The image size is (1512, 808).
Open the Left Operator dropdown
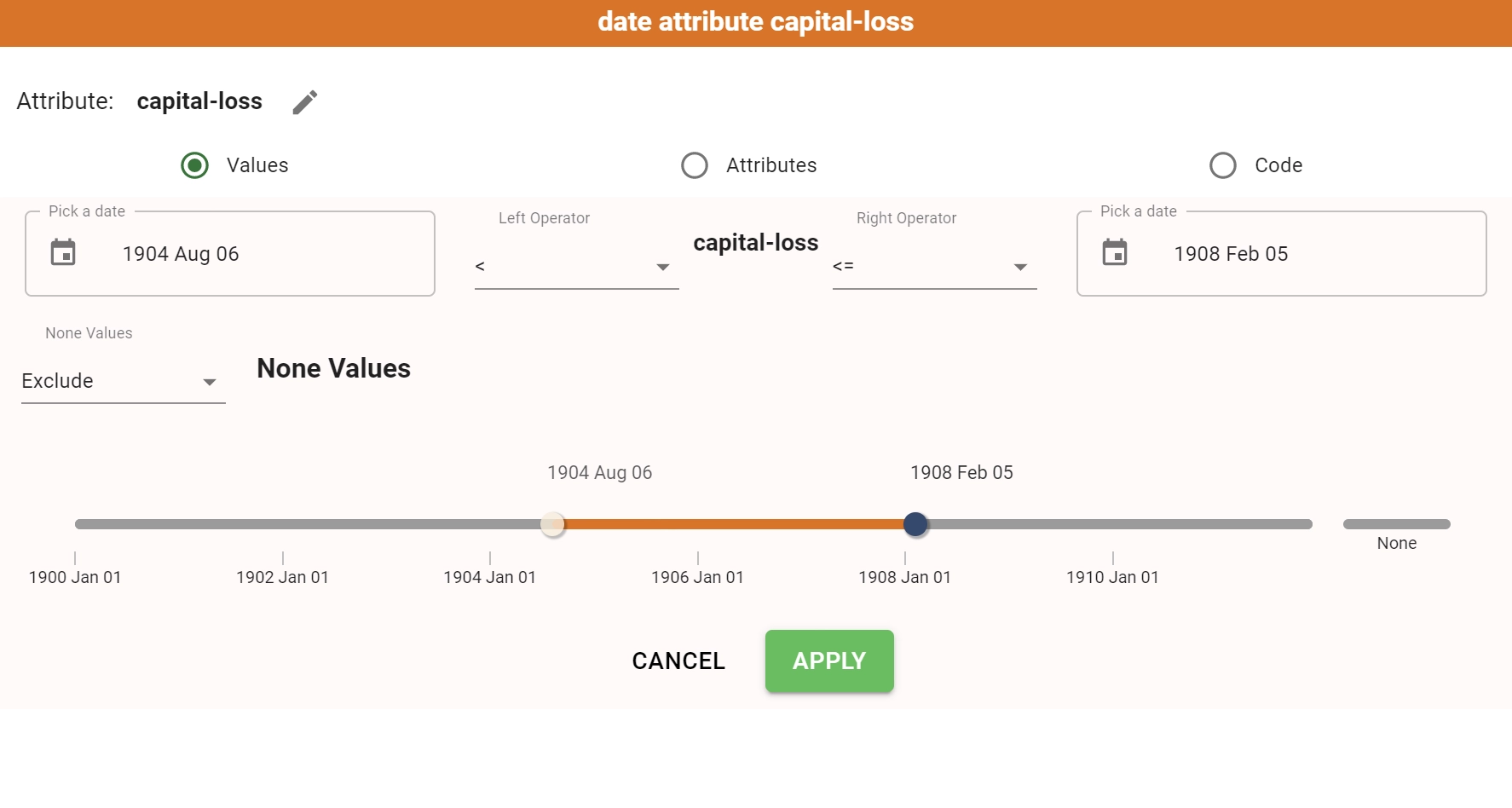(x=576, y=267)
